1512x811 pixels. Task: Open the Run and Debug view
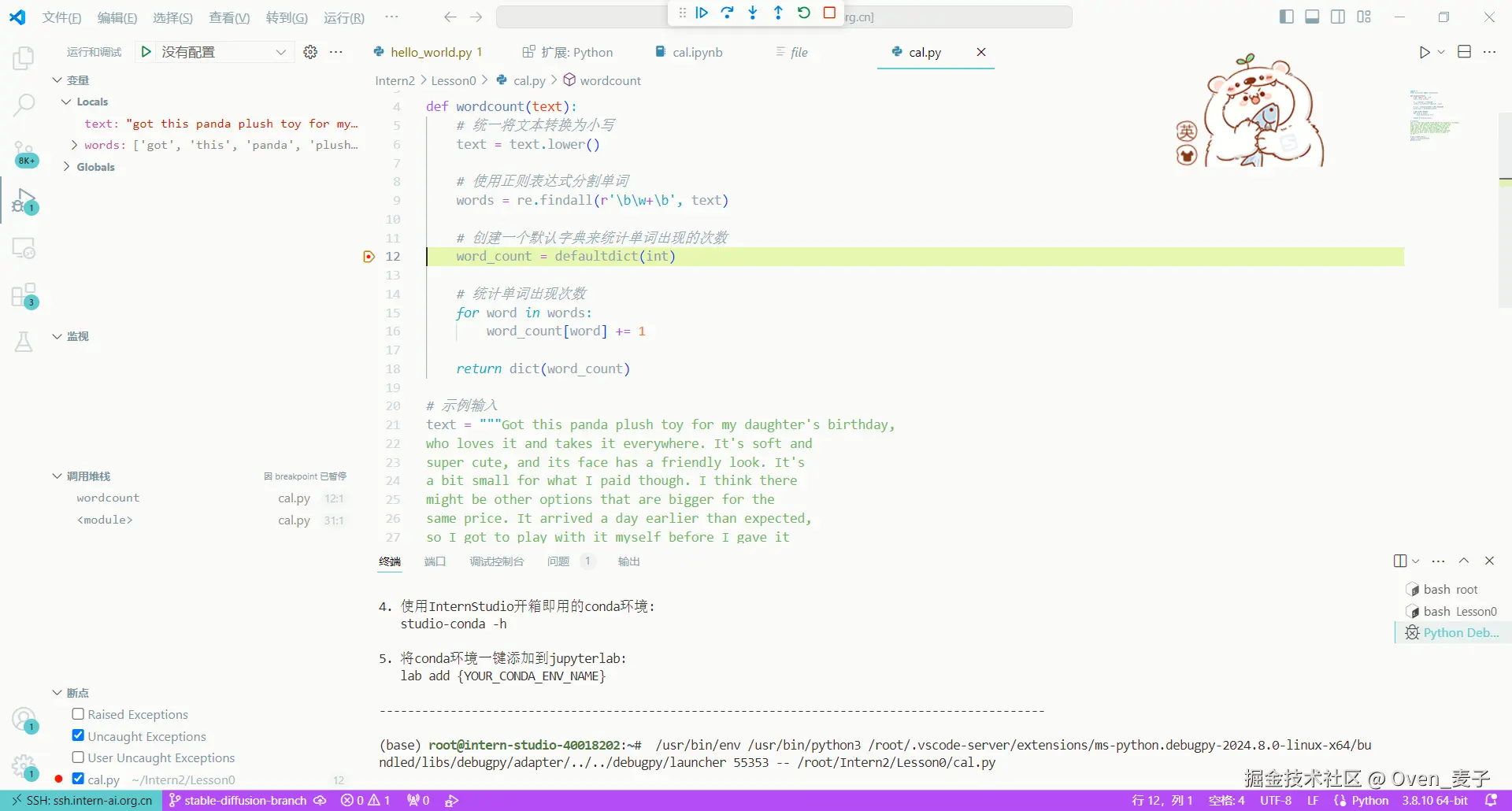coord(24,202)
